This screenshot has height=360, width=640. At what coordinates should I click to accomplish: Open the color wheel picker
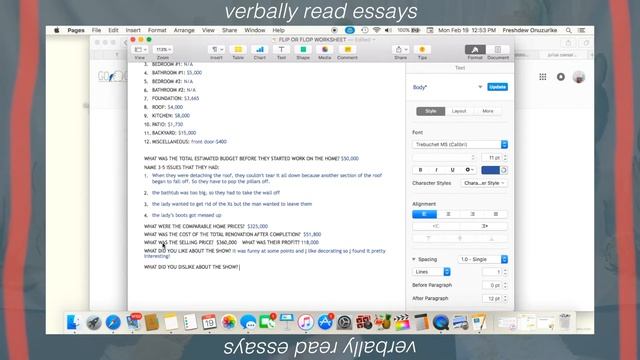click(x=504, y=170)
